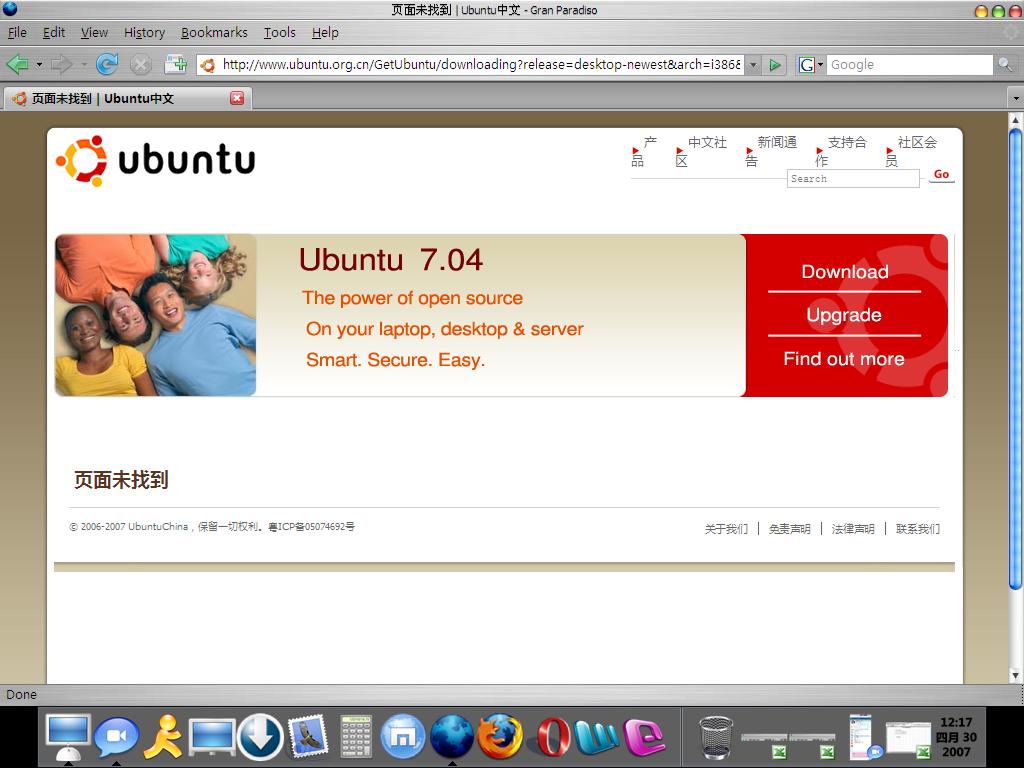Click the 页面未找到 page heading

click(121, 479)
